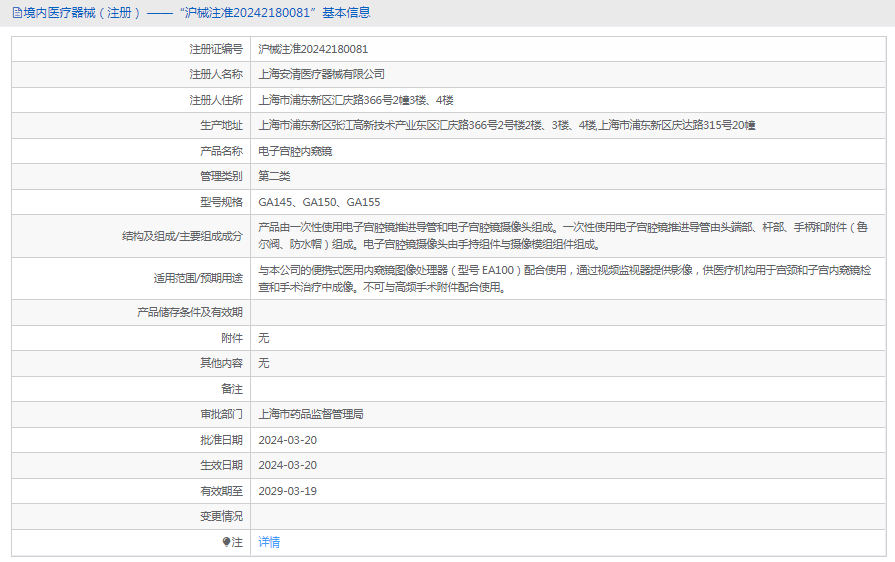Select the 无 value in 附件 row

click(x=264, y=338)
